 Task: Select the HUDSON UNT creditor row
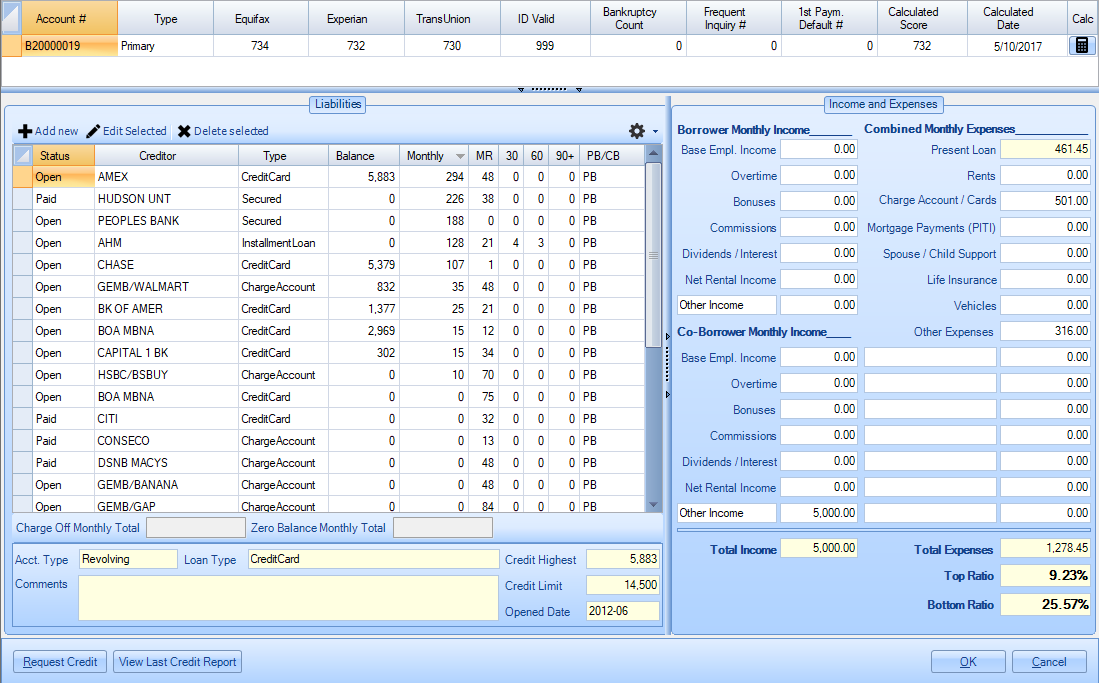click(x=328, y=199)
